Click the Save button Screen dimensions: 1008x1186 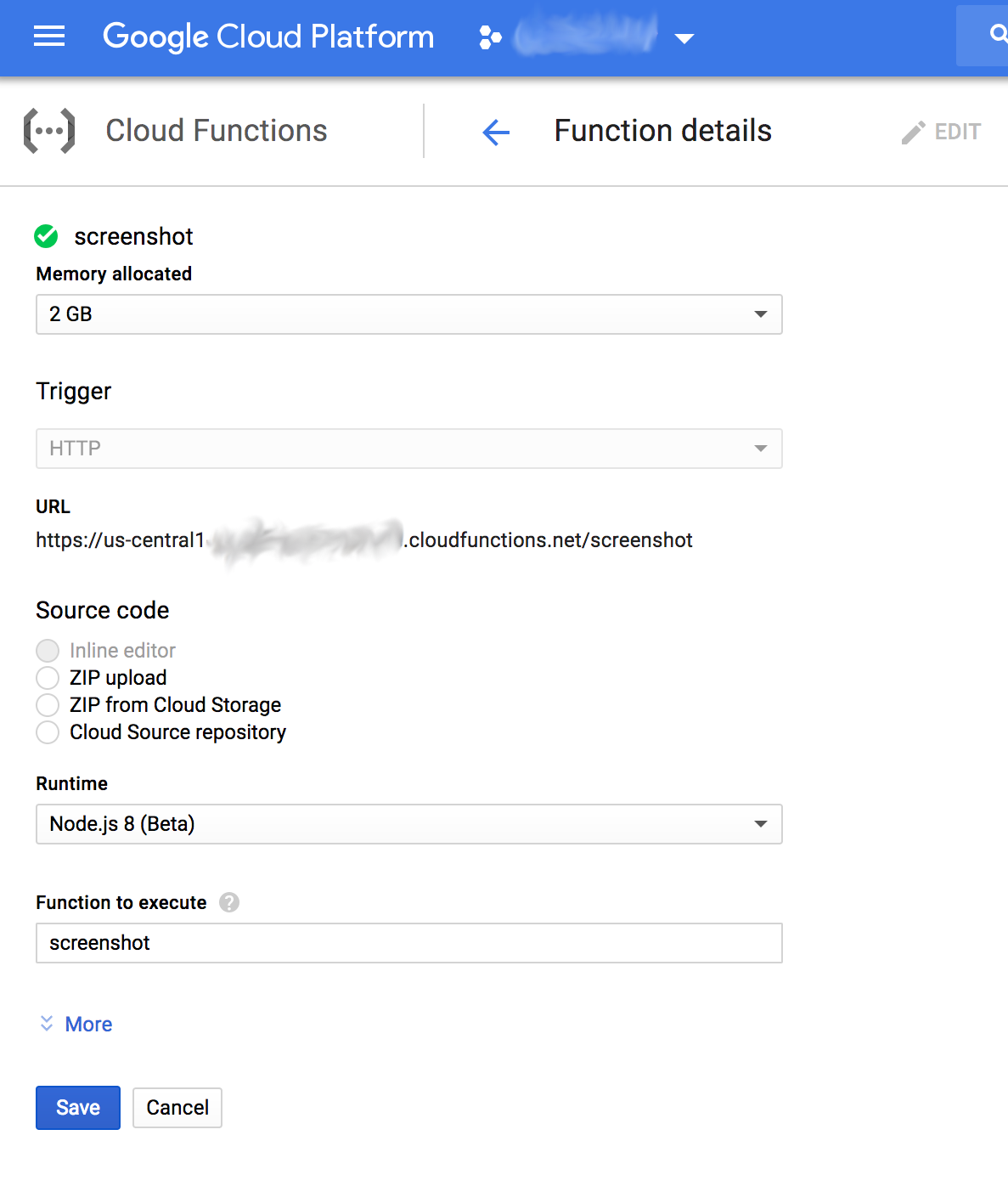(x=78, y=1108)
